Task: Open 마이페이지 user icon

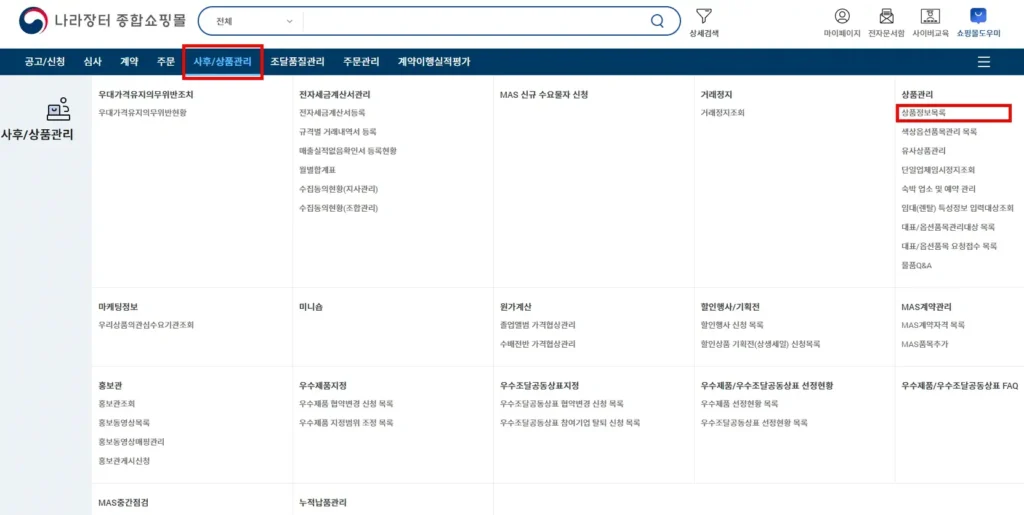Action: click(x=841, y=17)
